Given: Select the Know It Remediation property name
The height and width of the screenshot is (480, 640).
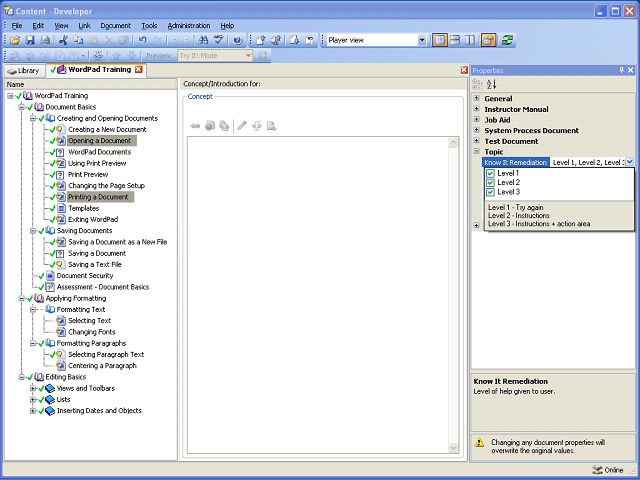Looking at the screenshot, I should pos(515,162).
